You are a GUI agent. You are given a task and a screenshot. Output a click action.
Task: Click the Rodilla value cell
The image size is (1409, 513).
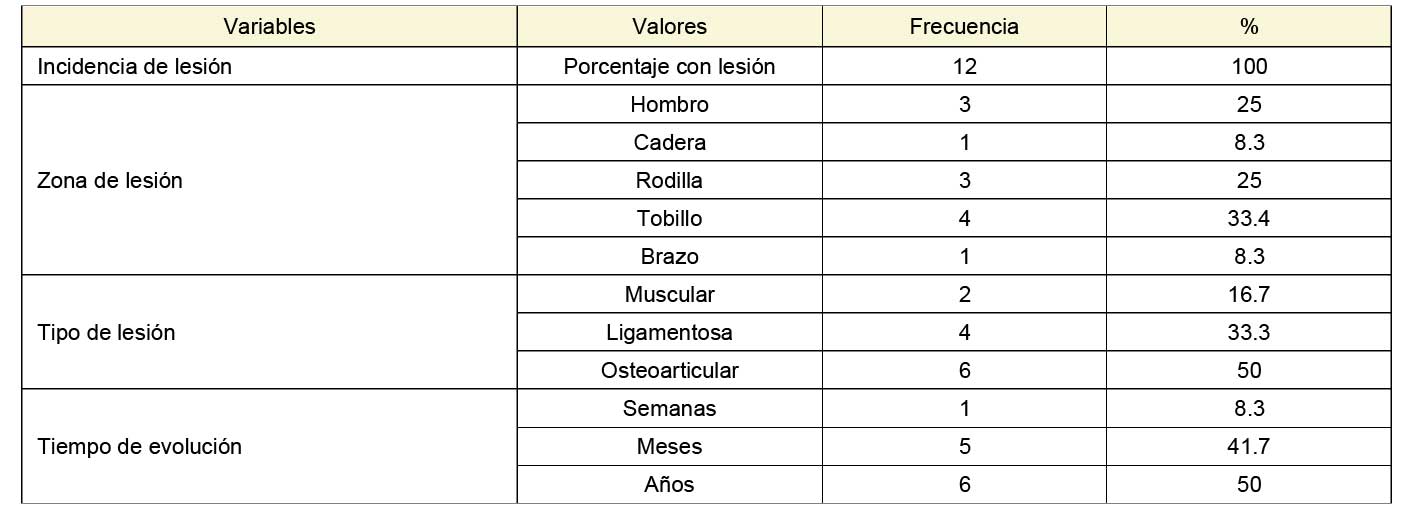click(669, 181)
